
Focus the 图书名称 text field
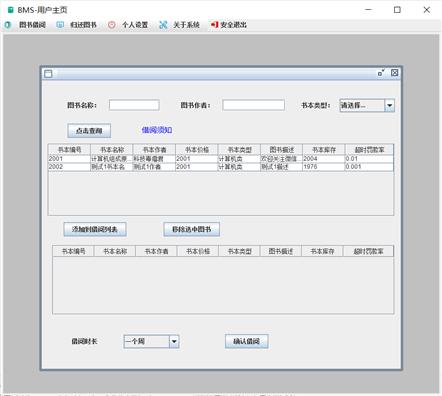(134, 105)
